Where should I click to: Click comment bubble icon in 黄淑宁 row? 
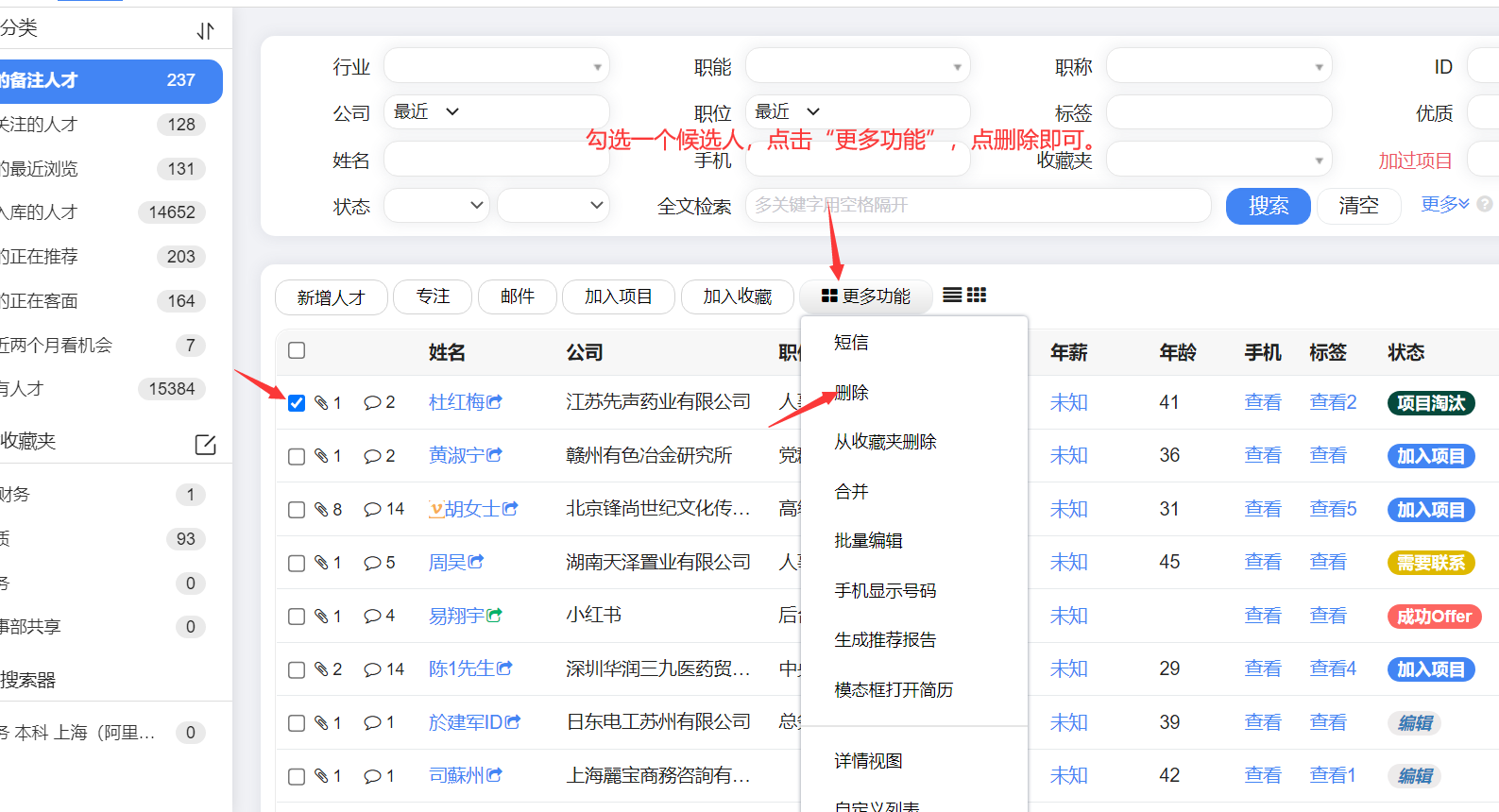point(372,456)
